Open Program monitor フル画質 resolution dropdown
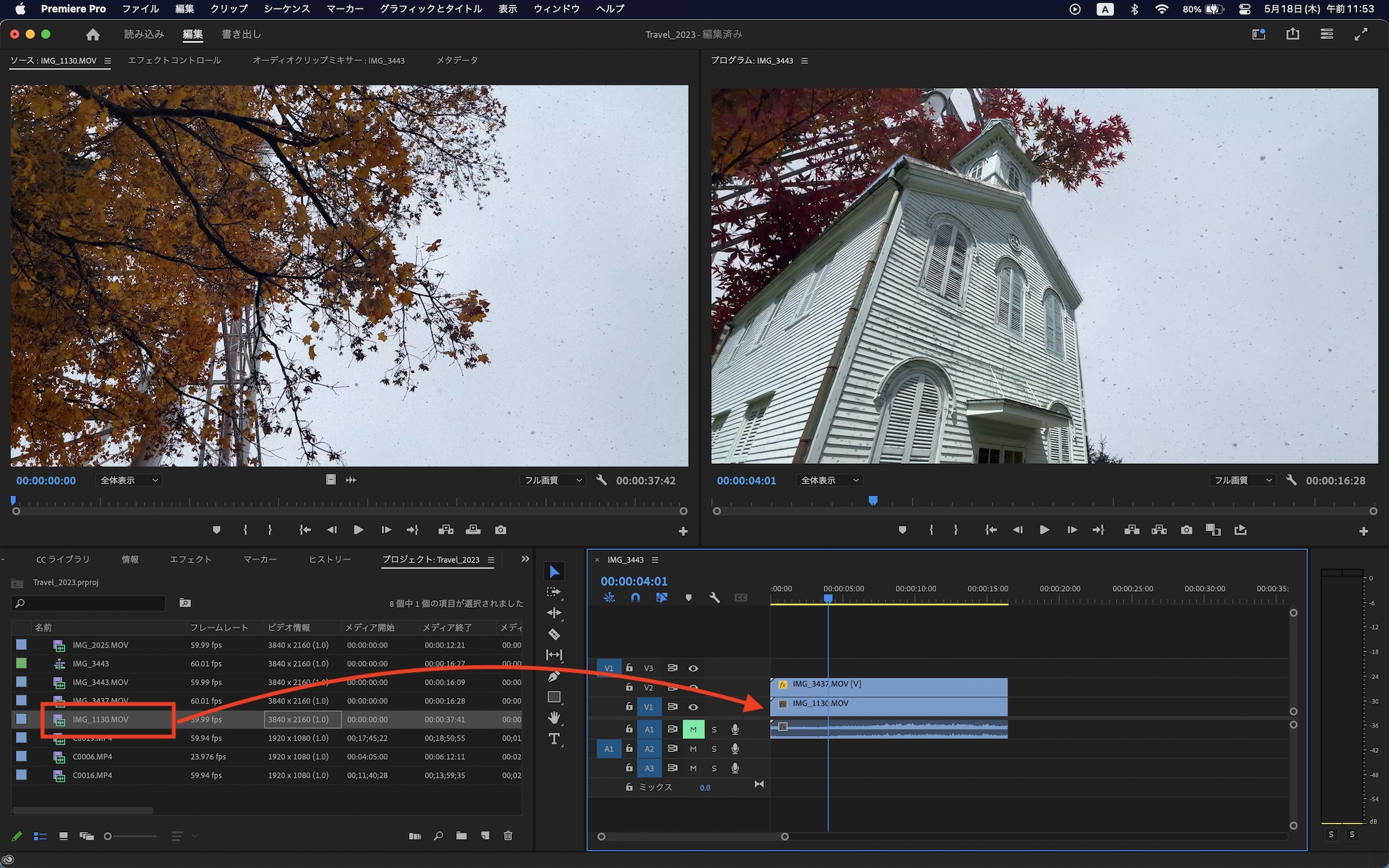Screen dimensions: 1389x868 (1242, 481)
